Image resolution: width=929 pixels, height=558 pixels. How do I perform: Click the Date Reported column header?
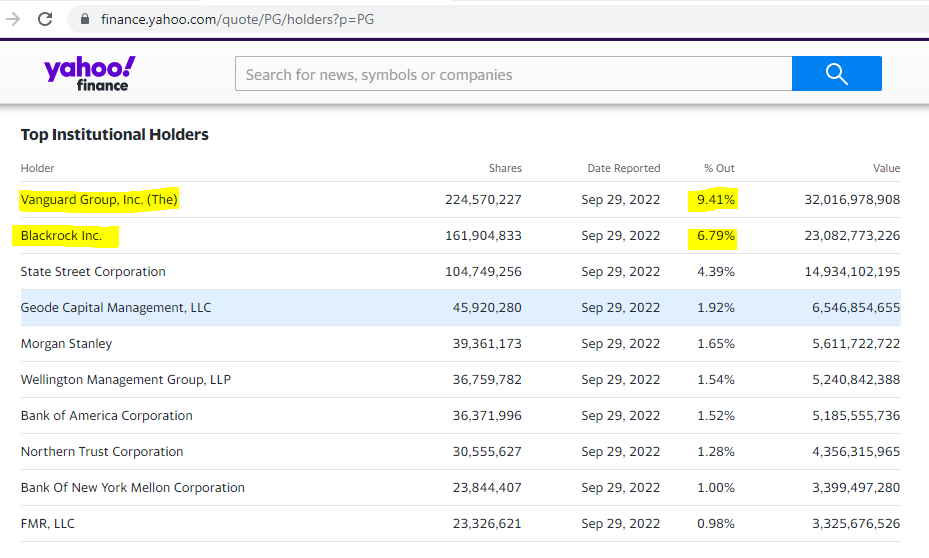coord(623,168)
